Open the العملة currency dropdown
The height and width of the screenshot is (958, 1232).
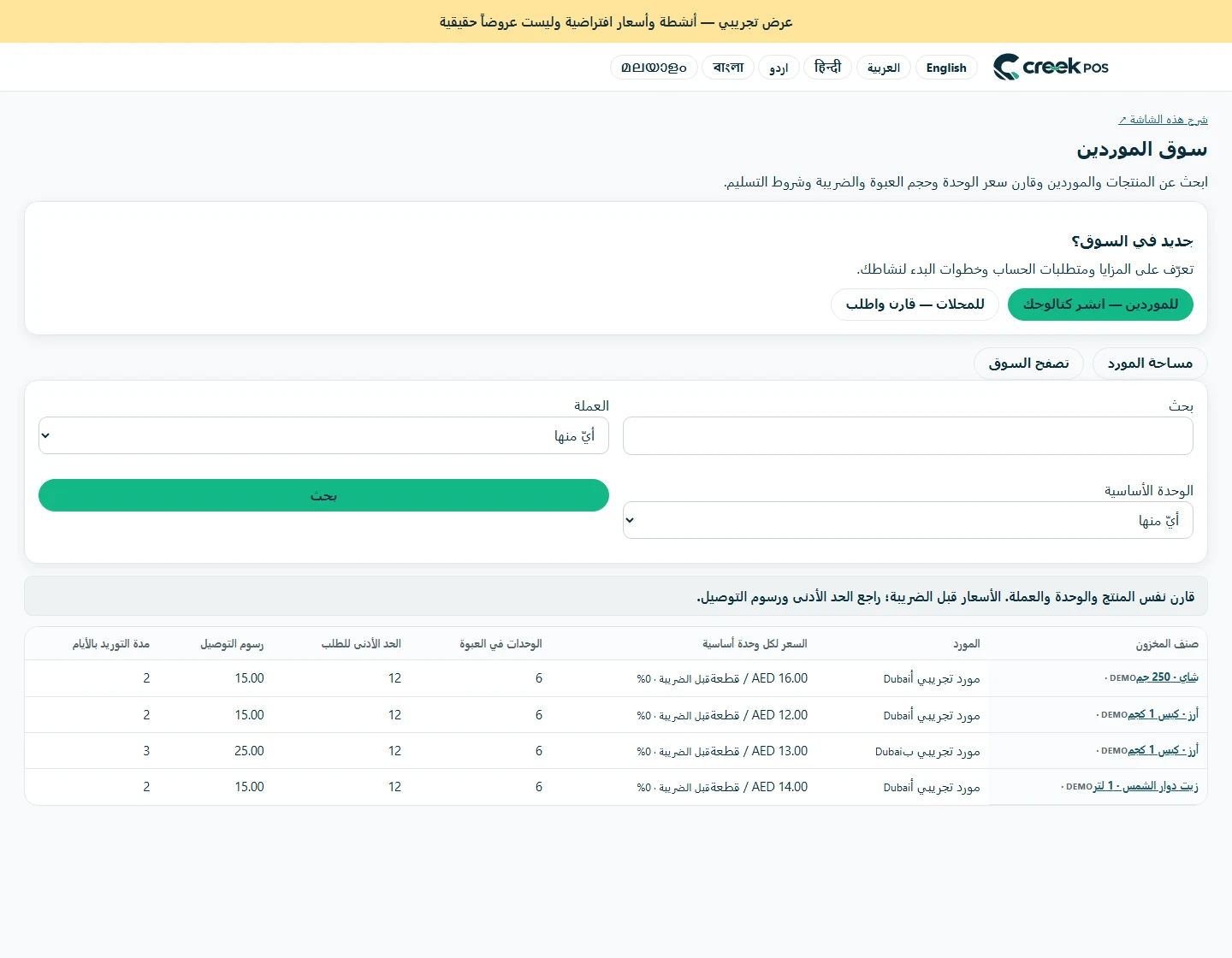pyautogui.click(x=323, y=435)
